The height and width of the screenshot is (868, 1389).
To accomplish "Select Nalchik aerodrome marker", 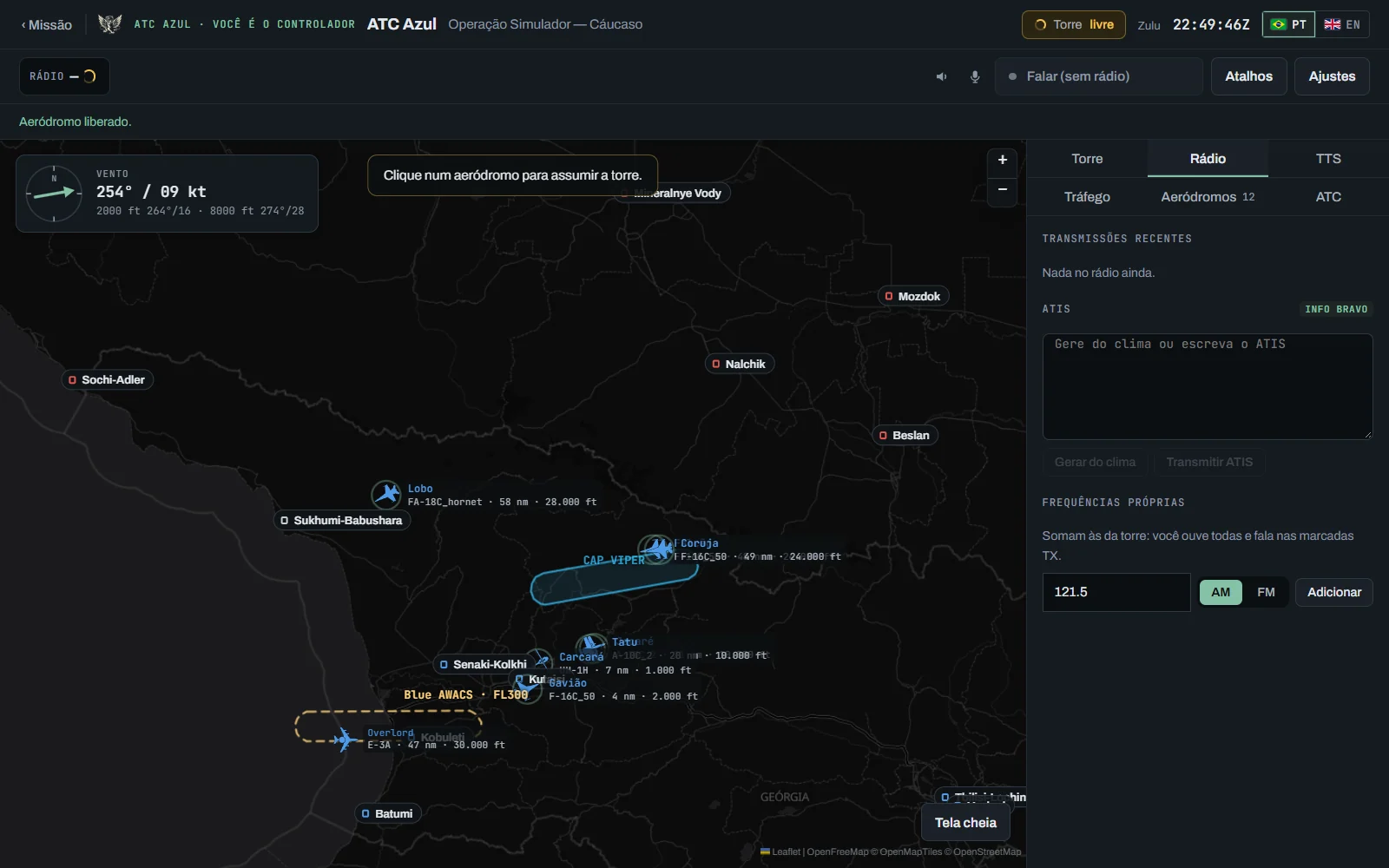I will click(x=740, y=364).
